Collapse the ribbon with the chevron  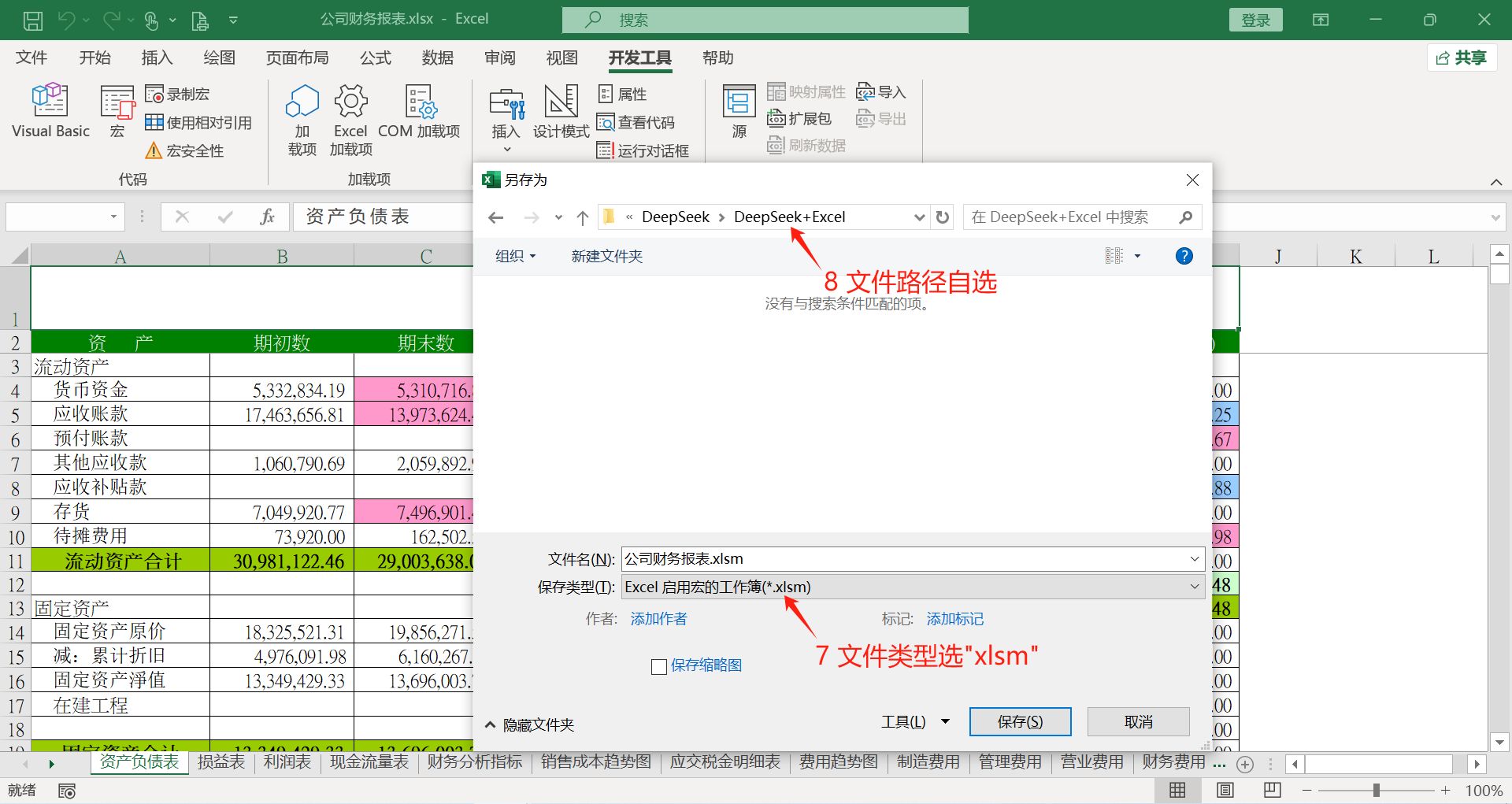(x=1496, y=182)
